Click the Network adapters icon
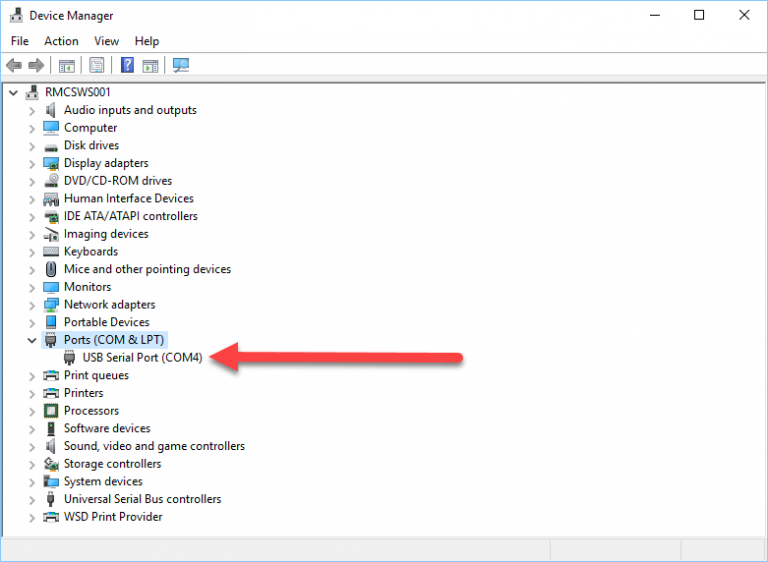This screenshot has height=562, width=768. tap(51, 305)
